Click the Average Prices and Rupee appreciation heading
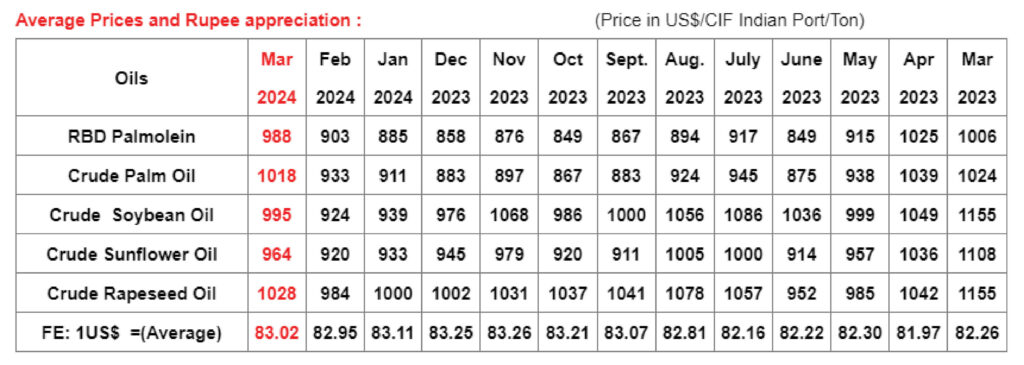The image size is (1024, 365). [x=189, y=20]
